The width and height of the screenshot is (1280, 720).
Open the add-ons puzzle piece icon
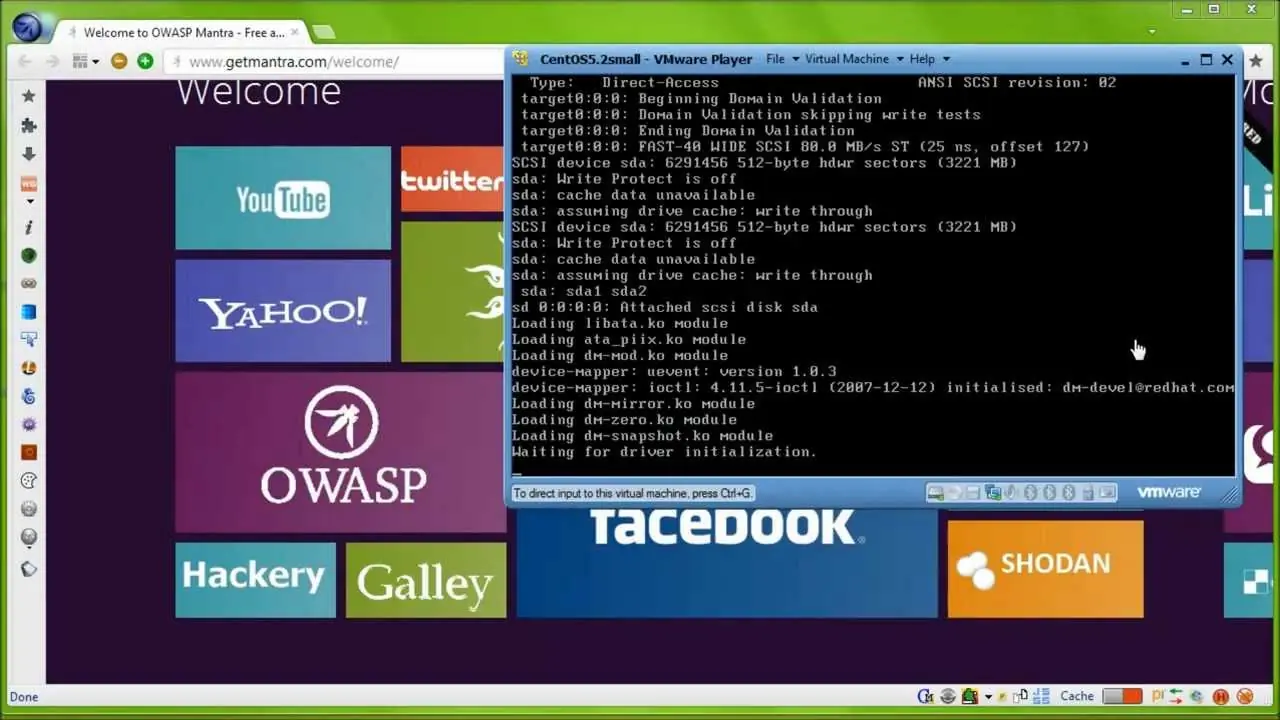click(29, 125)
